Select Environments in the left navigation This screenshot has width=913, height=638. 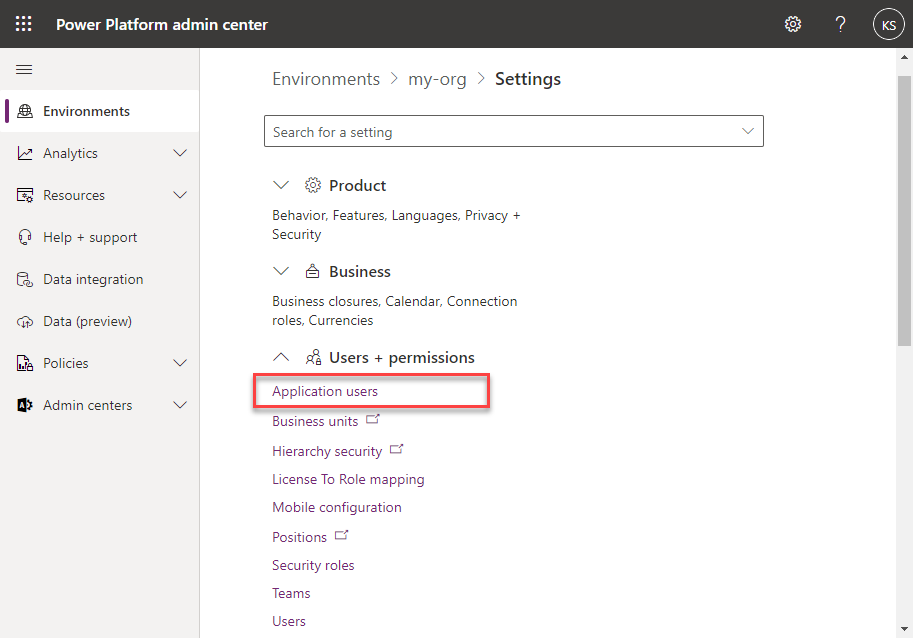[x=100, y=111]
